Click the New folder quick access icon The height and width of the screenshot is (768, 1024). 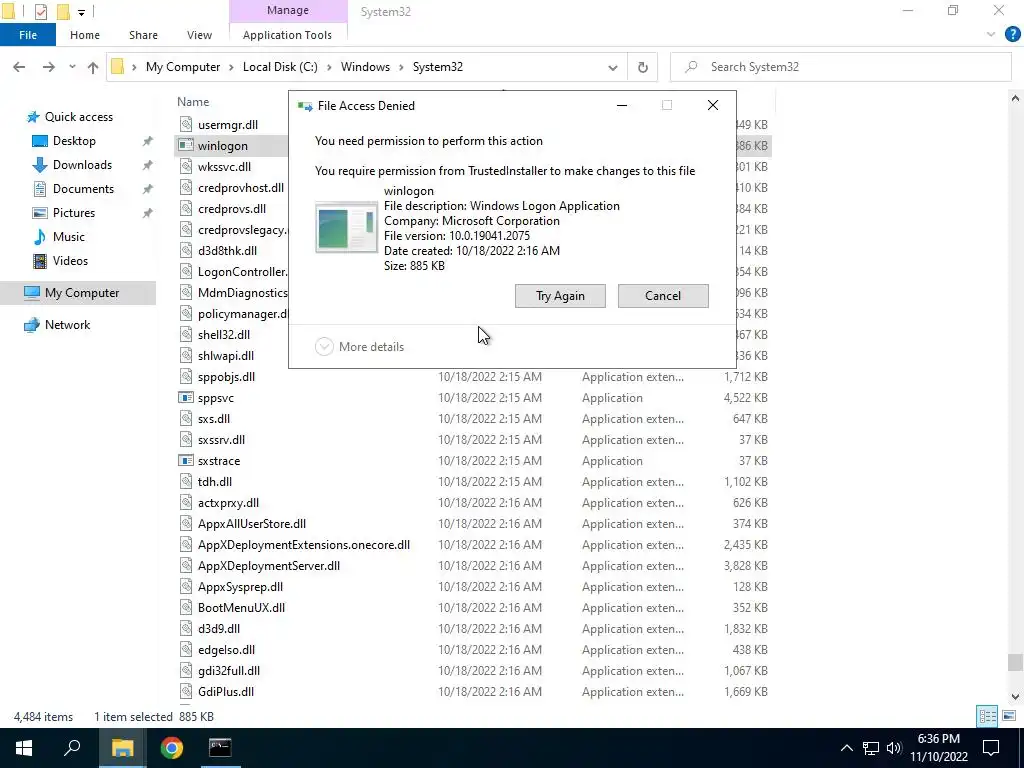click(63, 11)
